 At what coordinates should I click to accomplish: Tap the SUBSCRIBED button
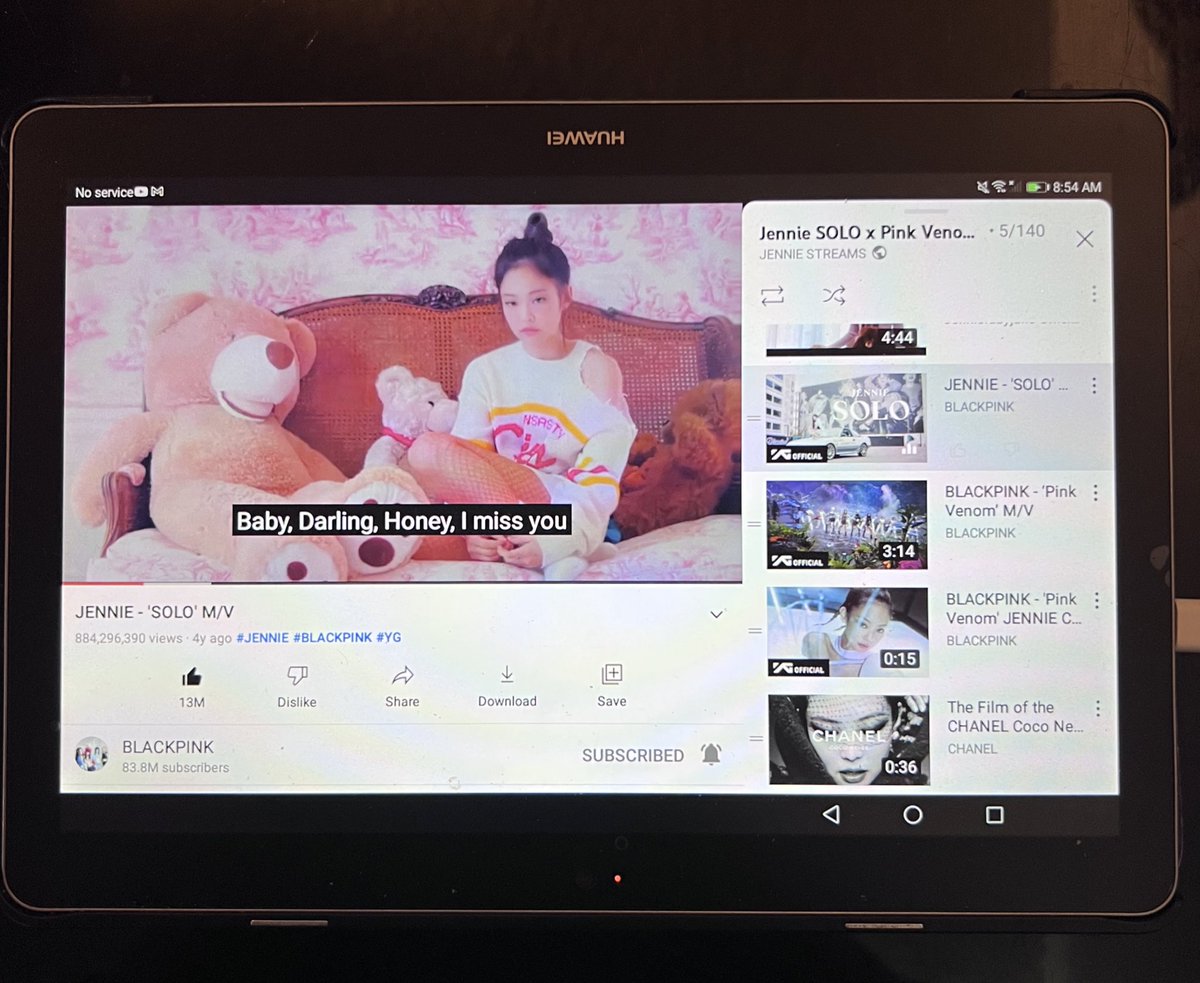(x=633, y=756)
